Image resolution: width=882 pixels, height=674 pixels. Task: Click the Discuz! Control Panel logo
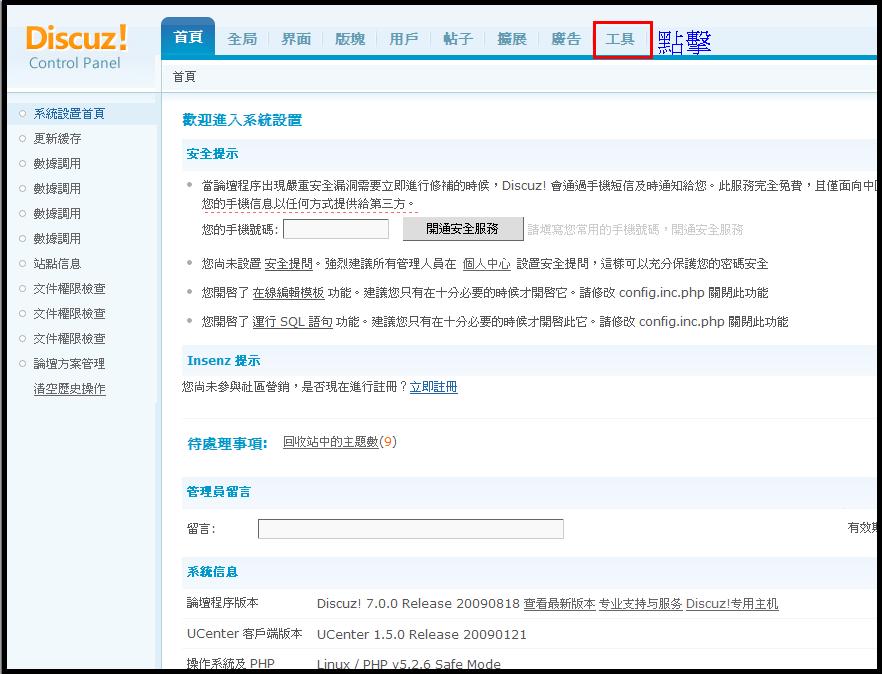tap(77, 47)
